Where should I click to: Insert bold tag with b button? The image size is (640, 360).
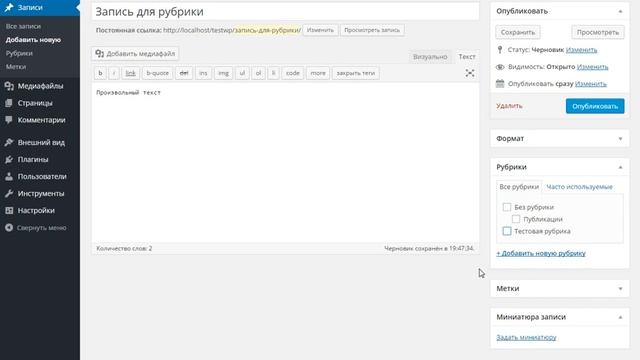pos(100,73)
